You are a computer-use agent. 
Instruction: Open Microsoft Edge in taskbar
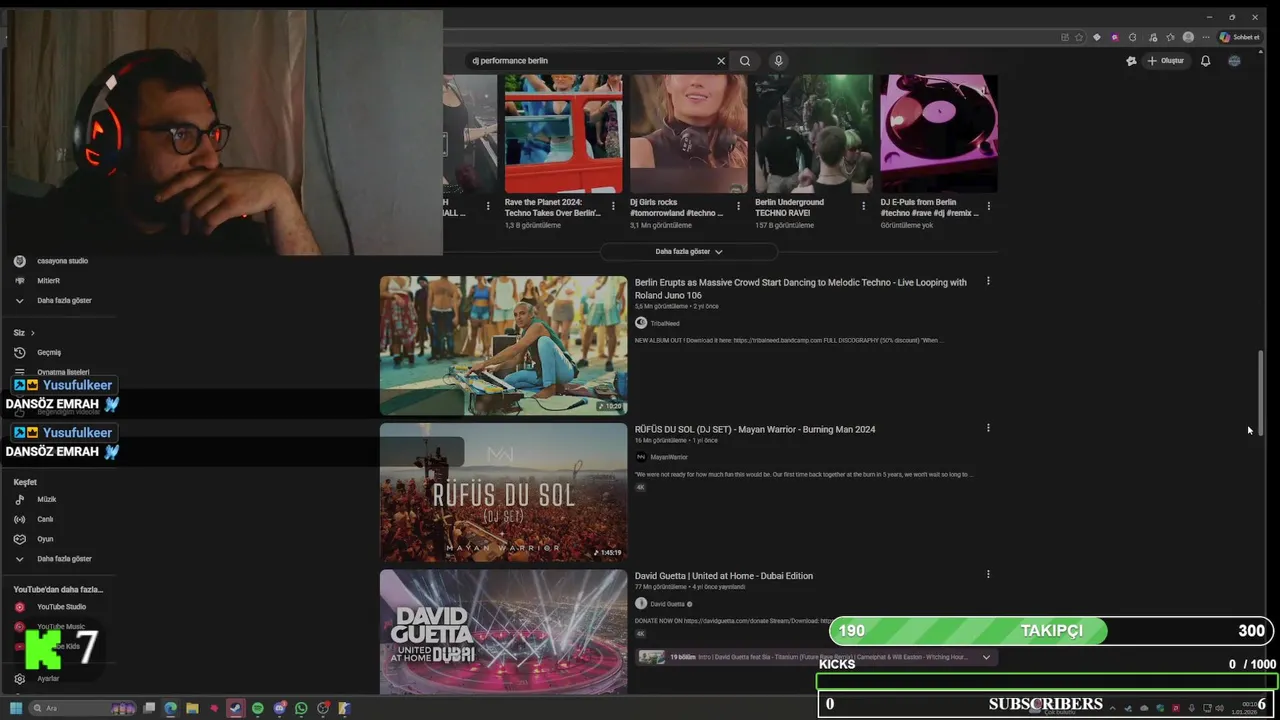point(171,708)
